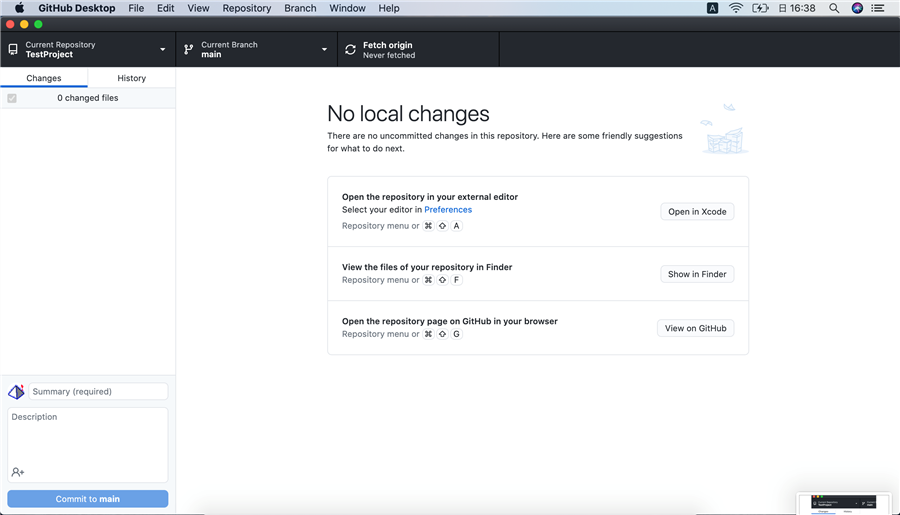The height and width of the screenshot is (515, 900).
Task: Click the No local changes heading
Action: (408, 114)
